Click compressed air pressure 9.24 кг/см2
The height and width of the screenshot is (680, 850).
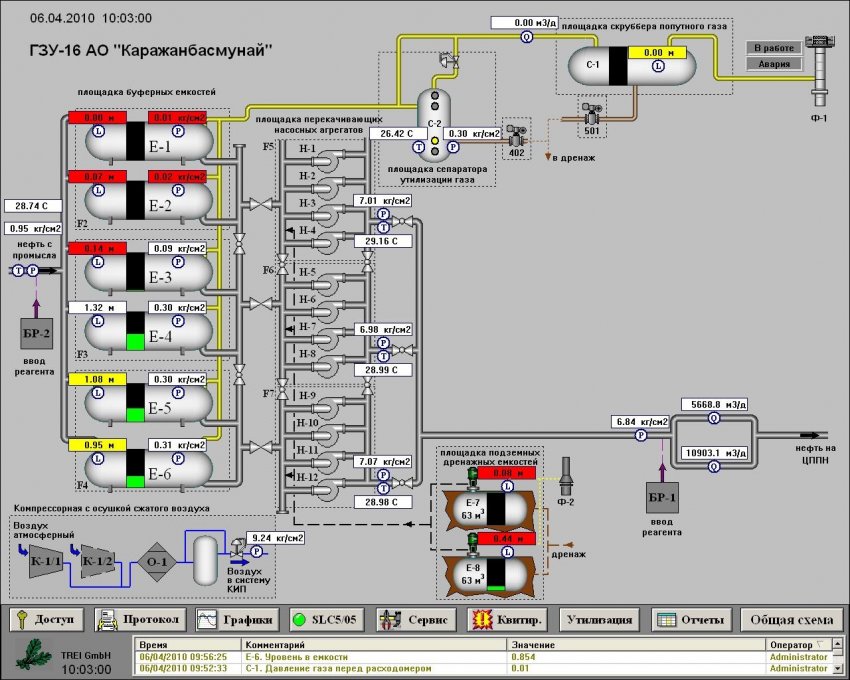[275, 538]
